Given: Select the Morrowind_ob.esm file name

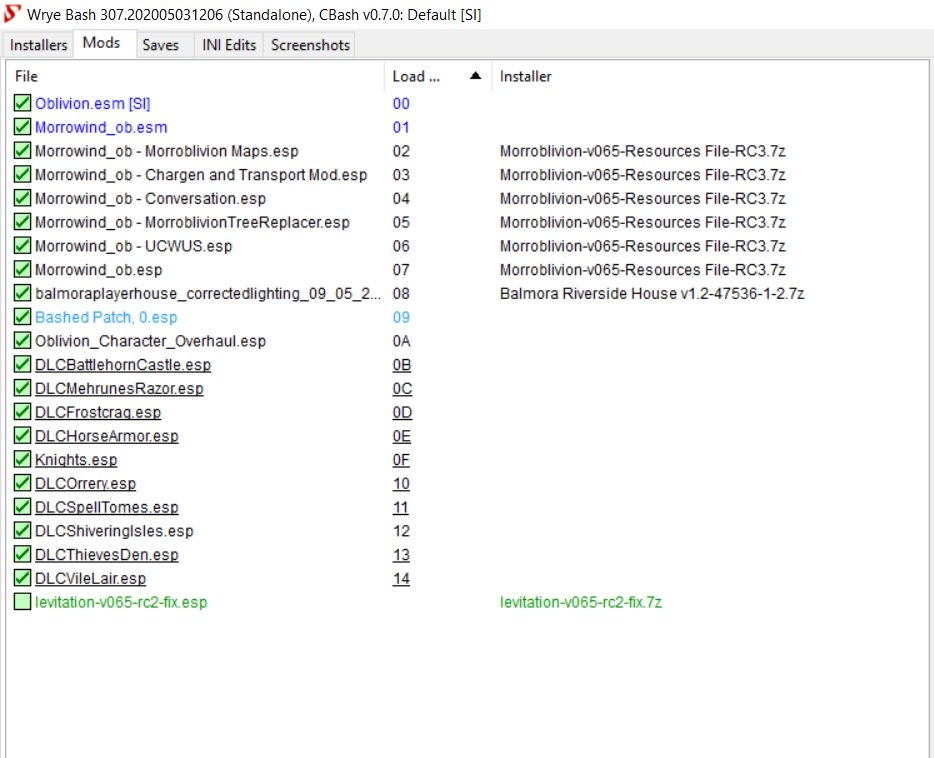Looking at the screenshot, I should pyautogui.click(x=101, y=127).
